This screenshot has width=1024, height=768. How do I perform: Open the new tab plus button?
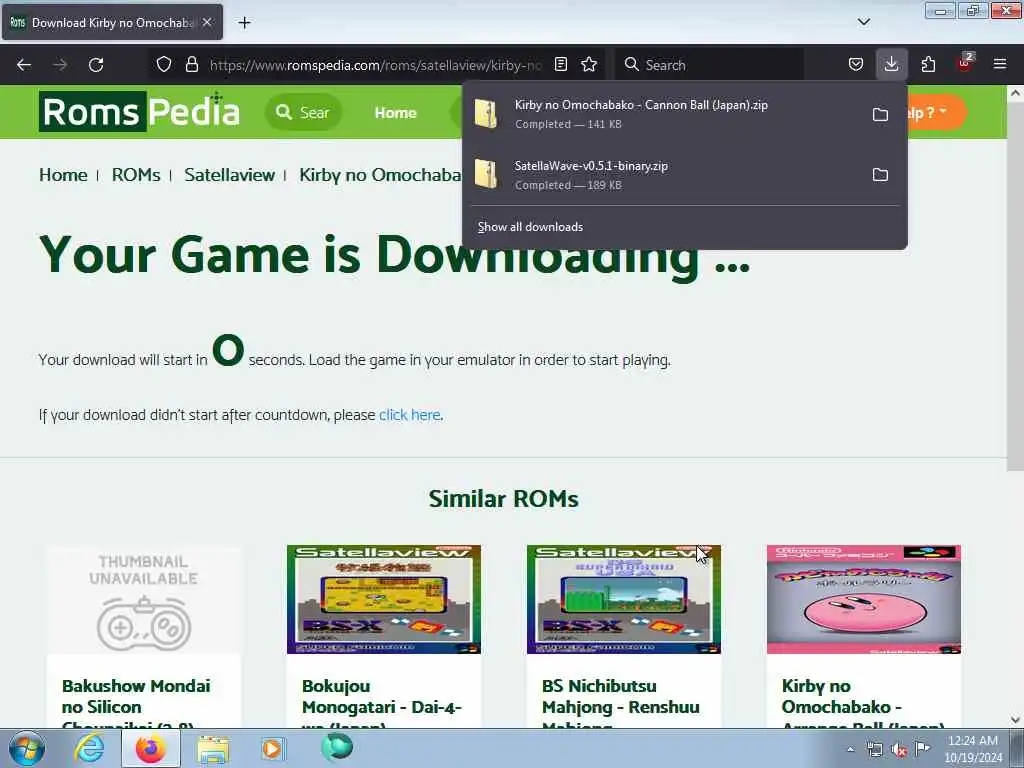click(x=244, y=23)
